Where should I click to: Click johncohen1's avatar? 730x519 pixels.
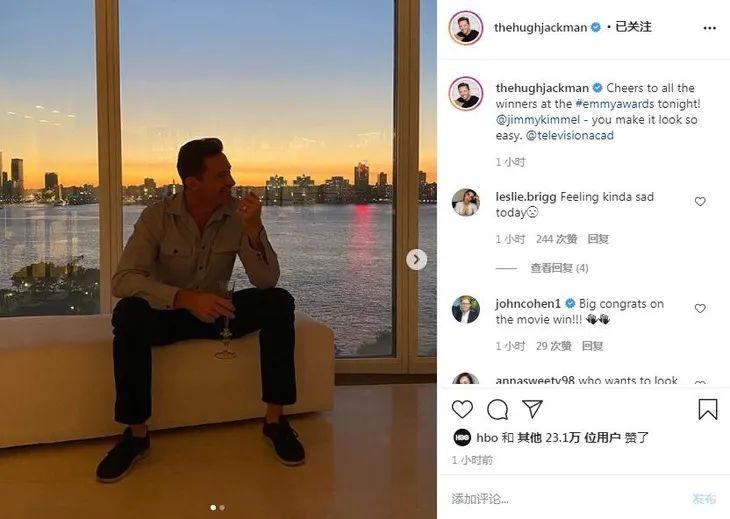pyautogui.click(x=466, y=309)
